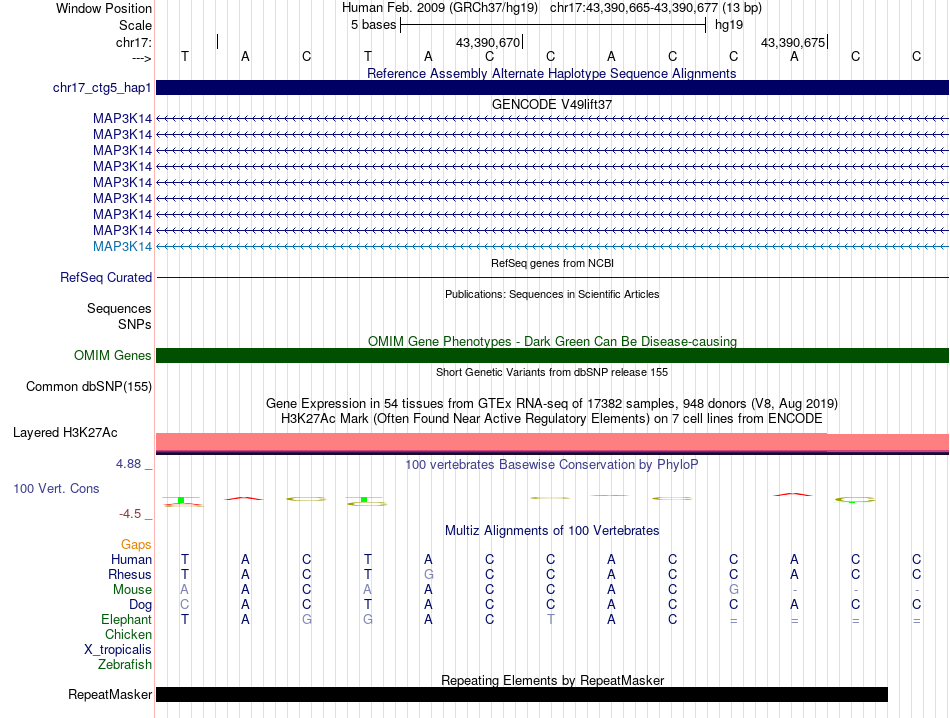Click the dark blue chr17_ctg5_hap1 alignment bar

[552, 87]
